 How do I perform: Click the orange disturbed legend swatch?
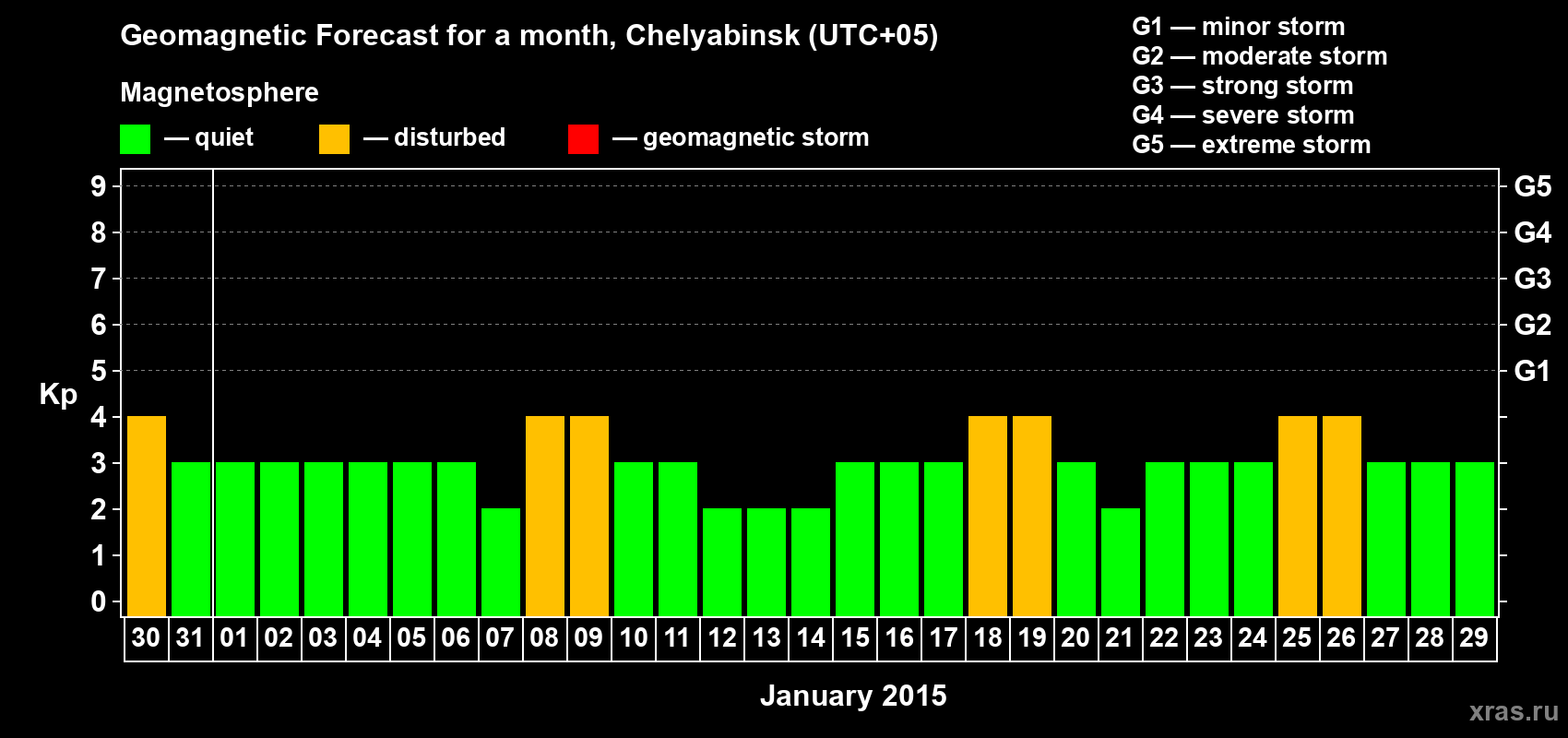334,139
